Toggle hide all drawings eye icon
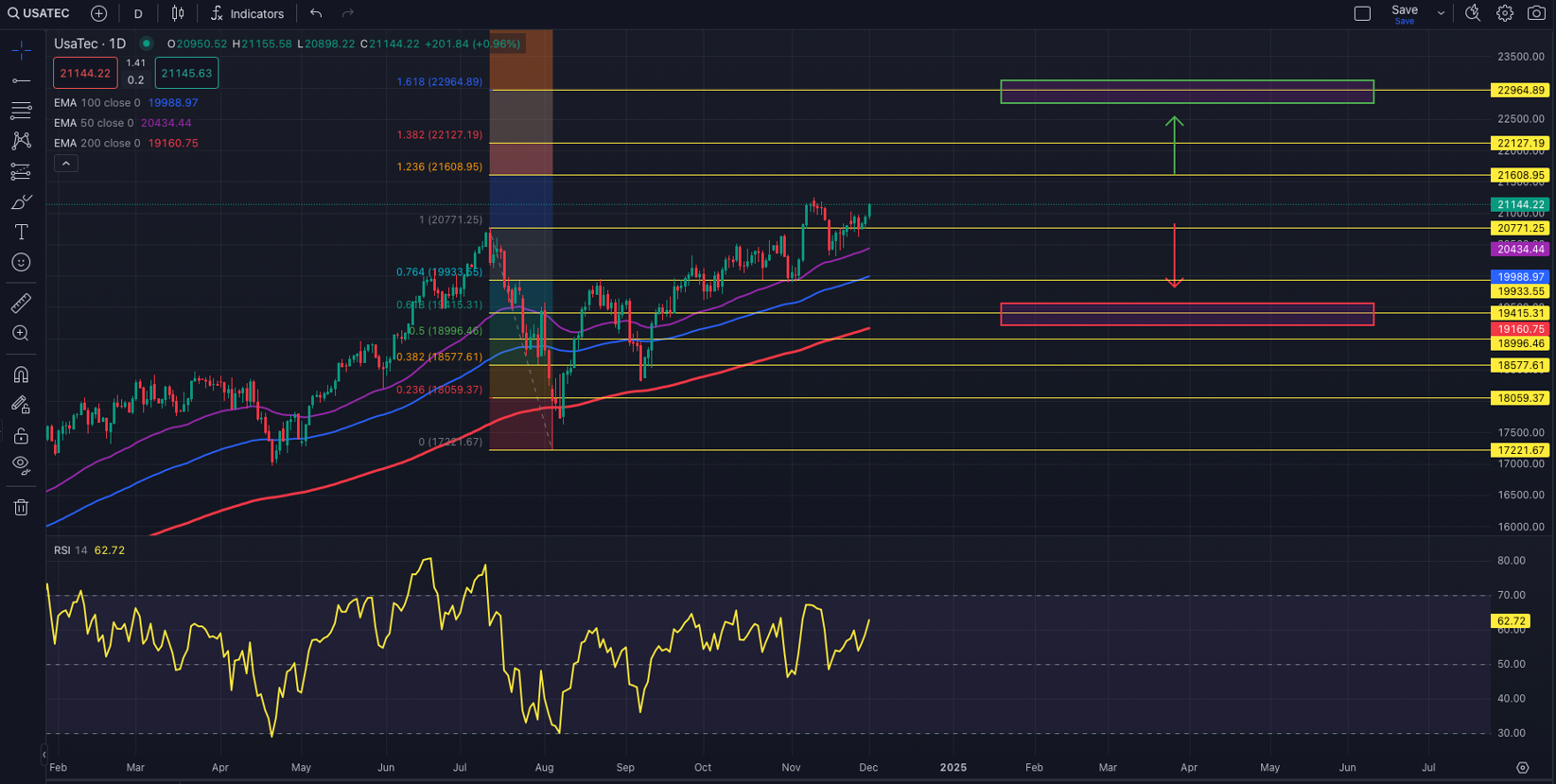 click(21, 465)
